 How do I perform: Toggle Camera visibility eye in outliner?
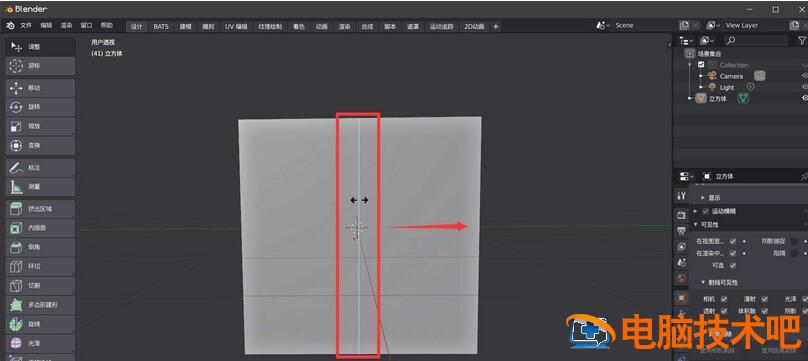click(x=804, y=76)
